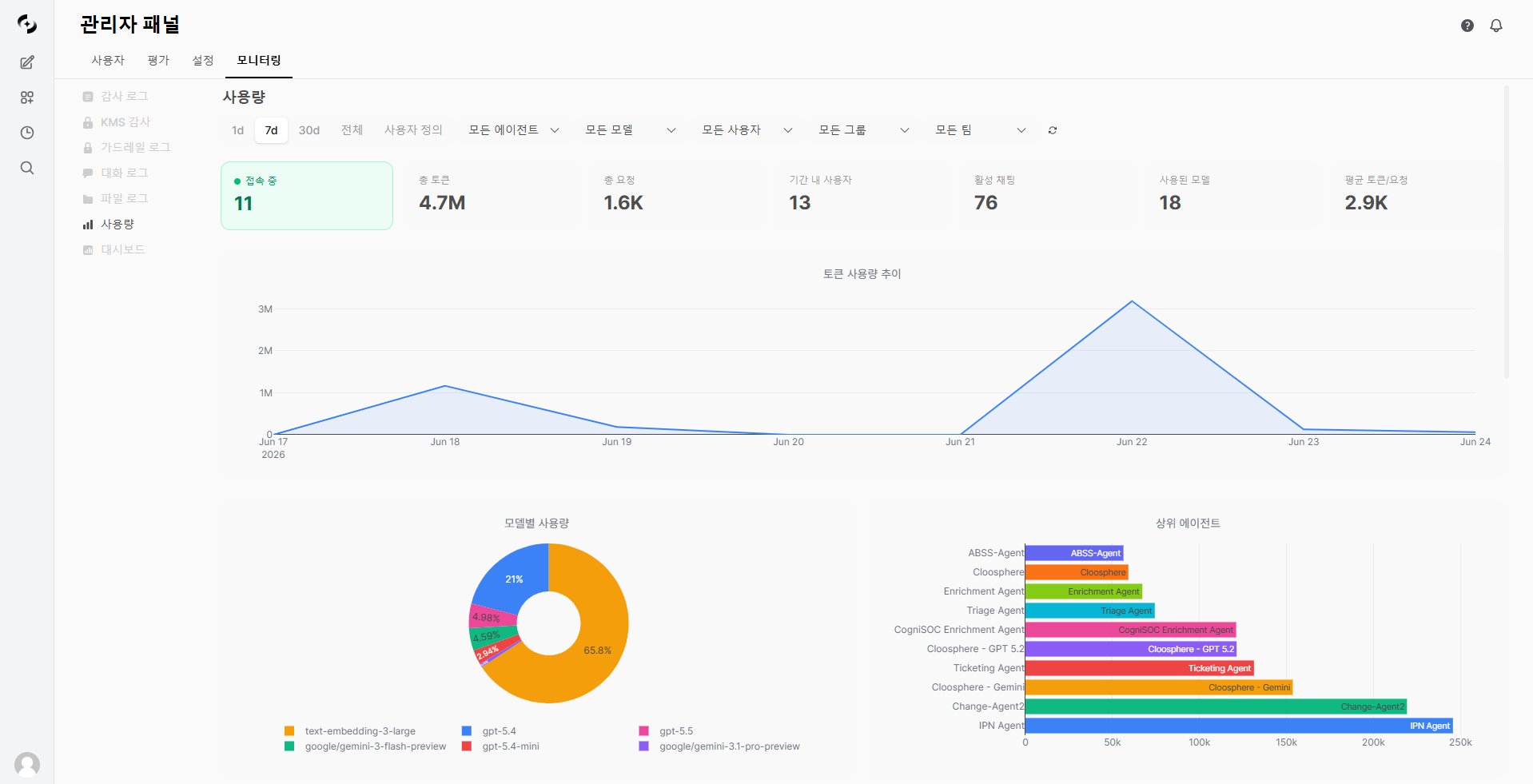Image resolution: width=1533 pixels, height=784 pixels.
Task: Select the 7d time range
Action: point(271,130)
